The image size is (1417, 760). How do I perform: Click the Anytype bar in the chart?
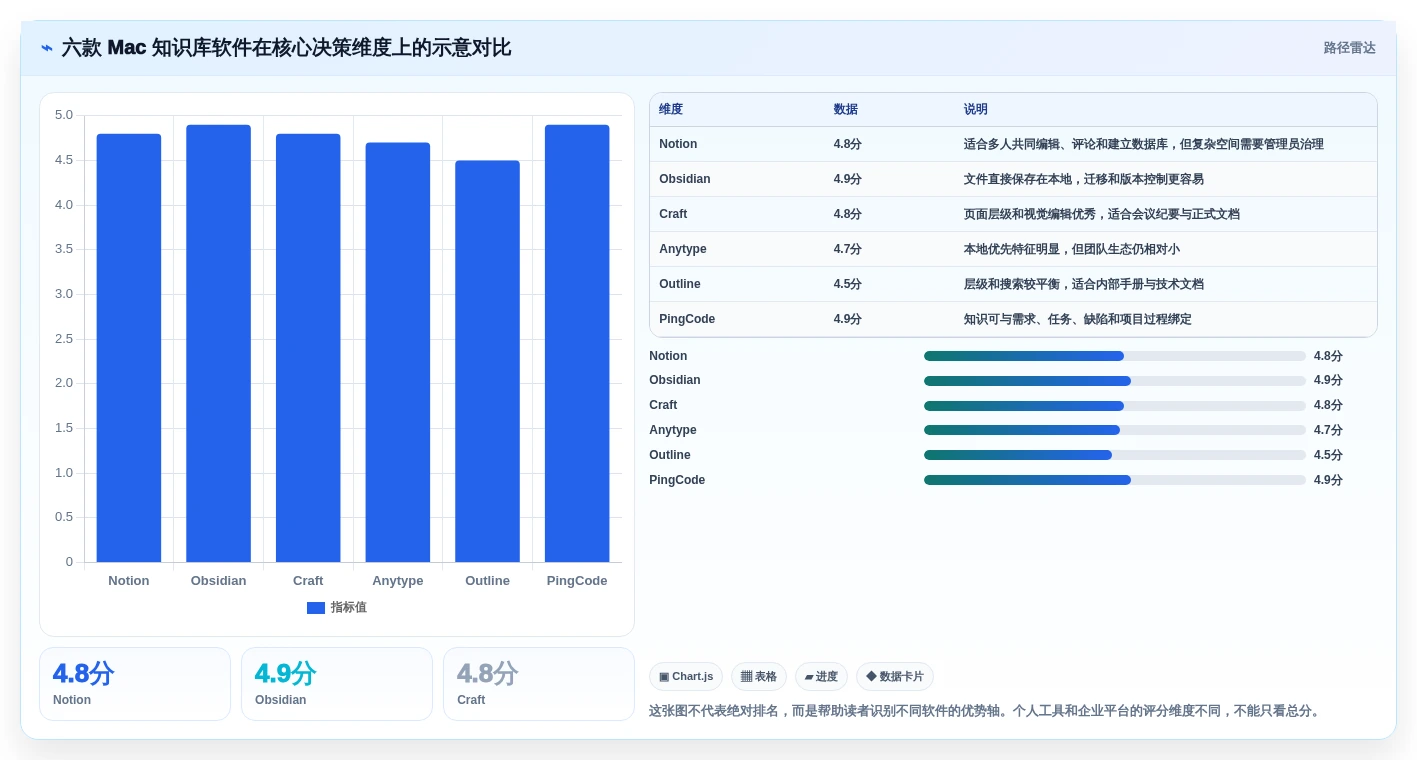[x=398, y=352]
